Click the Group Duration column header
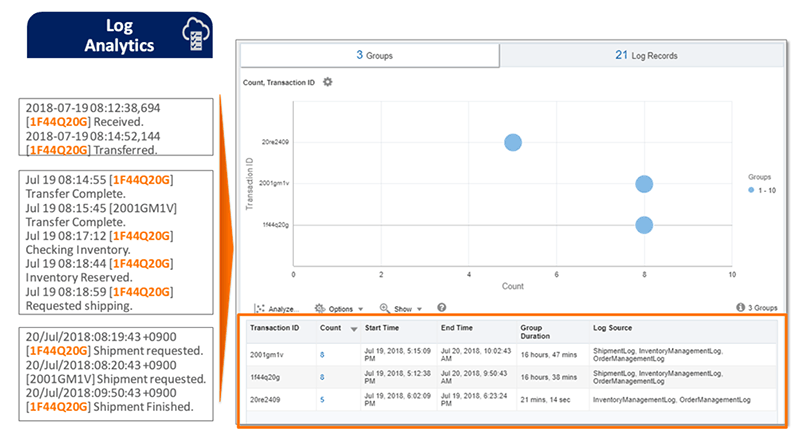The image size is (800, 444). pos(535,332)
